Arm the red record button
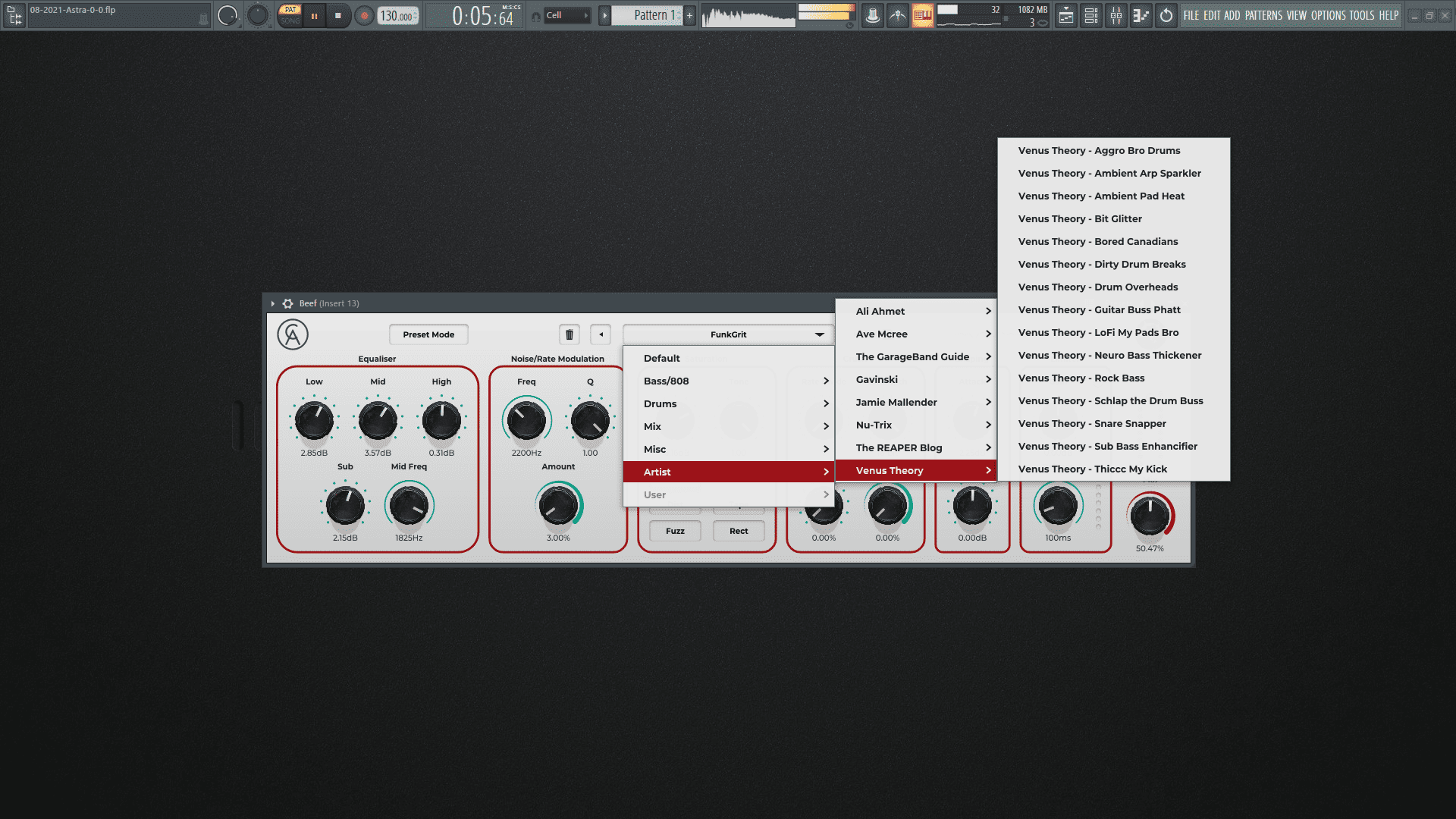 click(365, 15)
